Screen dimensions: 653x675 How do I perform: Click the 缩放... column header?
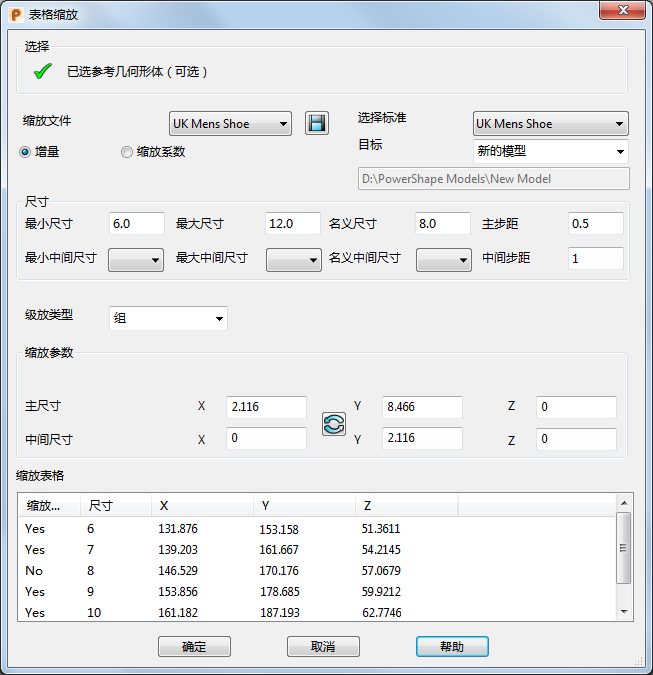49,505
